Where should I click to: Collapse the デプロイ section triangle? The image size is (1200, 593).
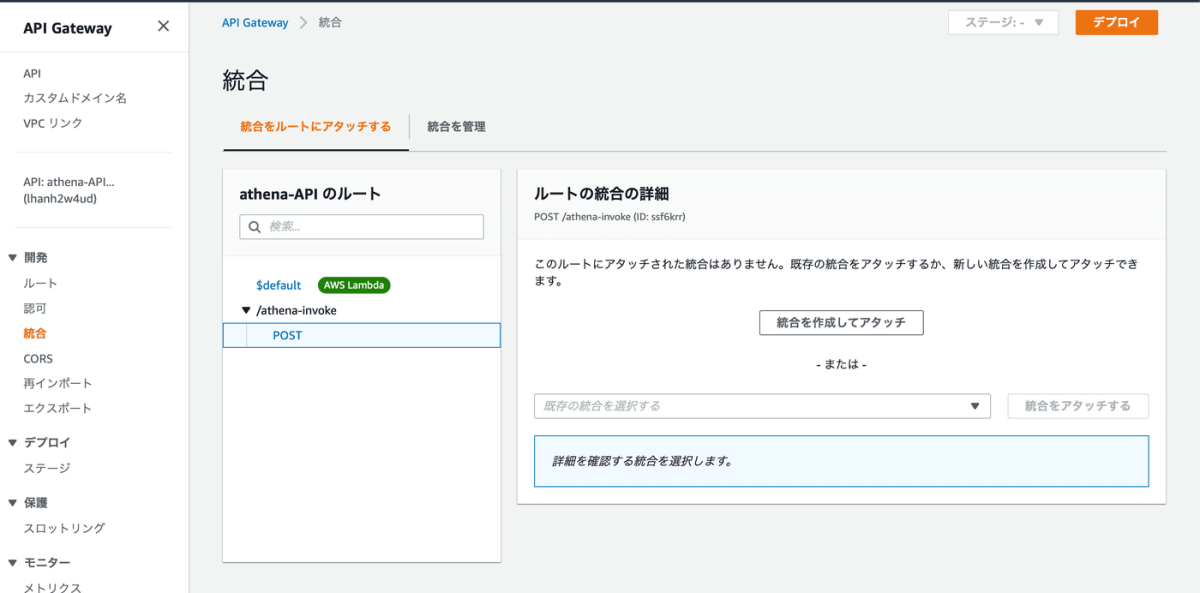[12, 442]
